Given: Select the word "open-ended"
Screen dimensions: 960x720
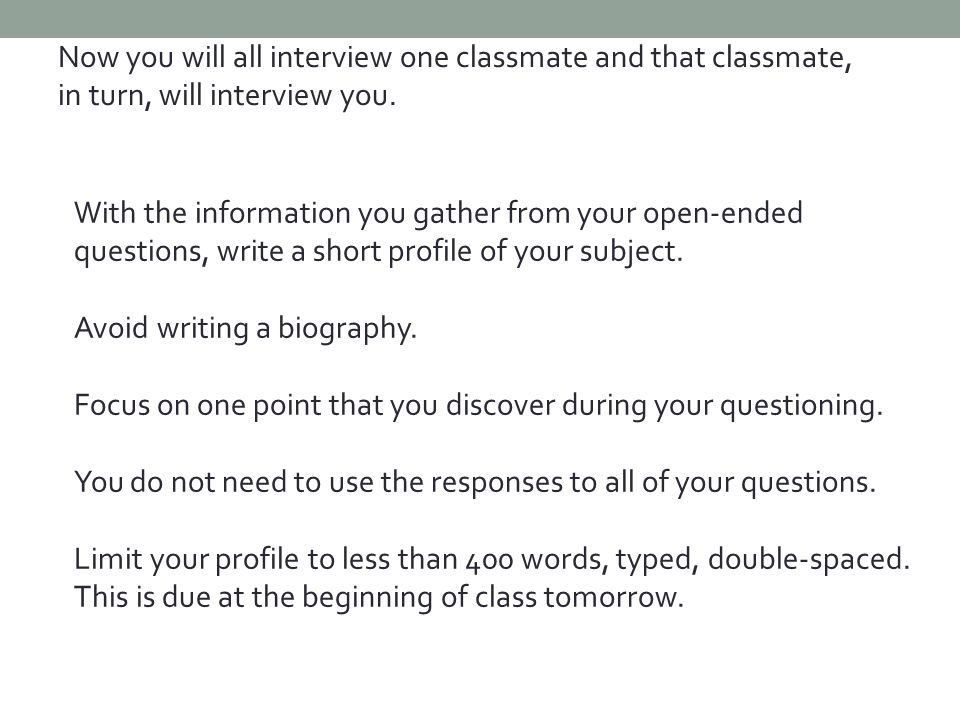Looking at the screenshot, I should (x=722, y=214).
